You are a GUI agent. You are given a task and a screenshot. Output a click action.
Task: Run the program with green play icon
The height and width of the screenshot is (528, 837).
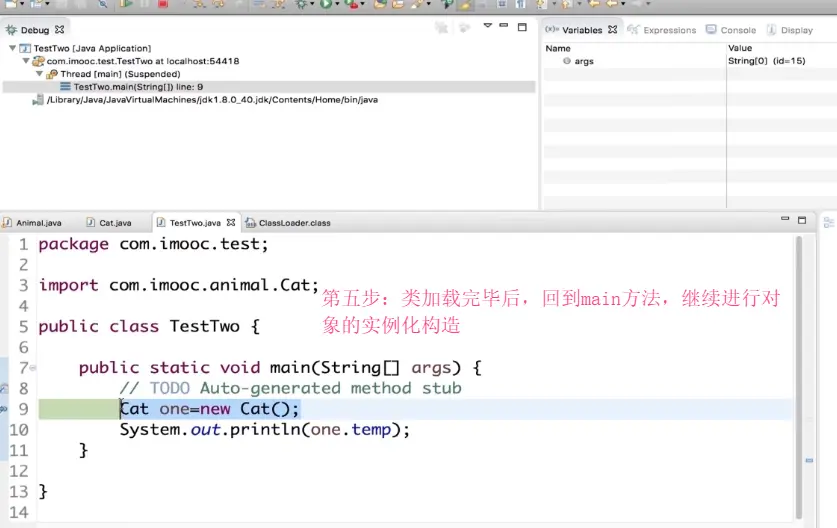click(325, 4)
